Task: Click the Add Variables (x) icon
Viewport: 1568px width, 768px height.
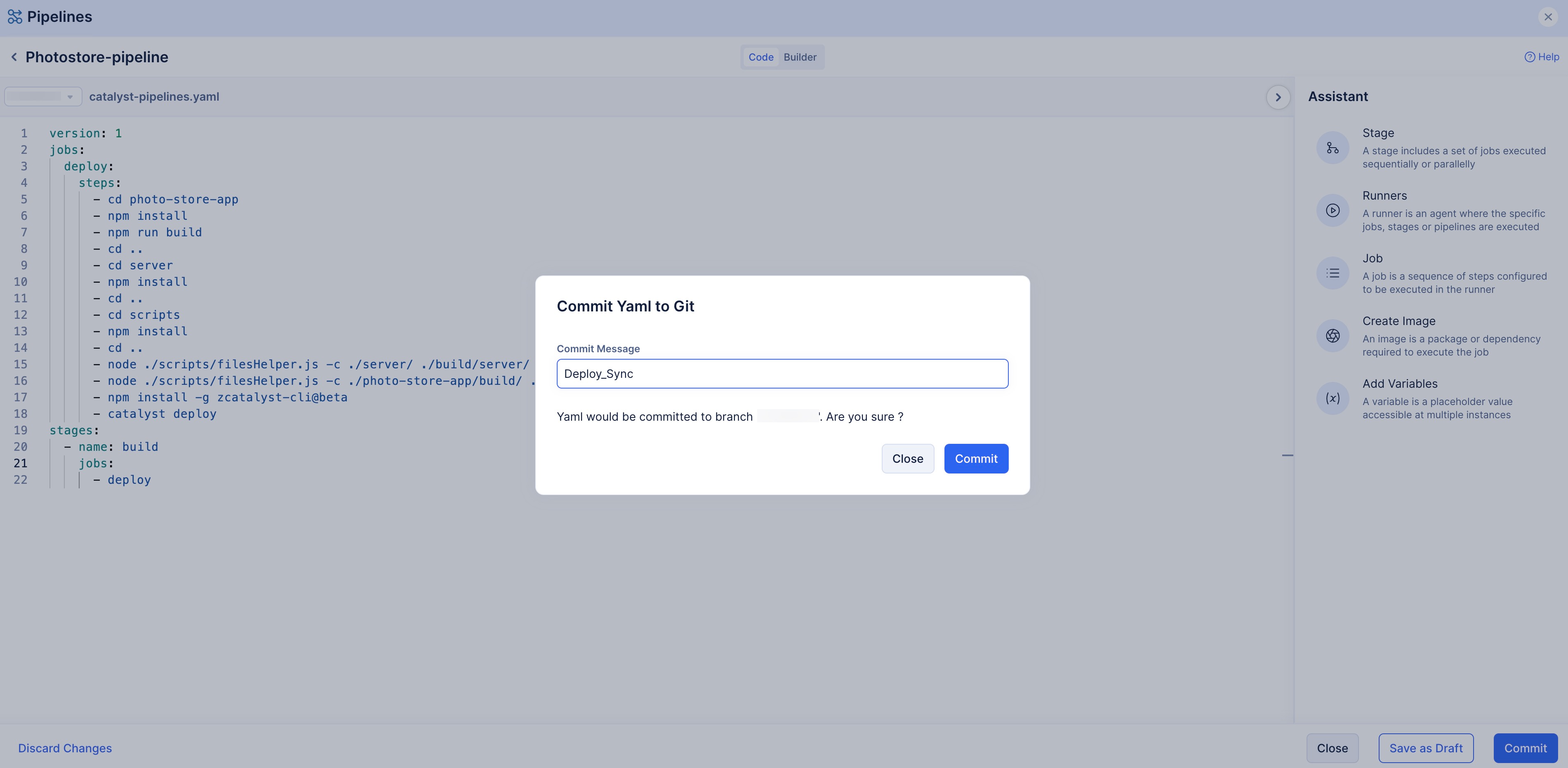Action: click(1333, 398)
